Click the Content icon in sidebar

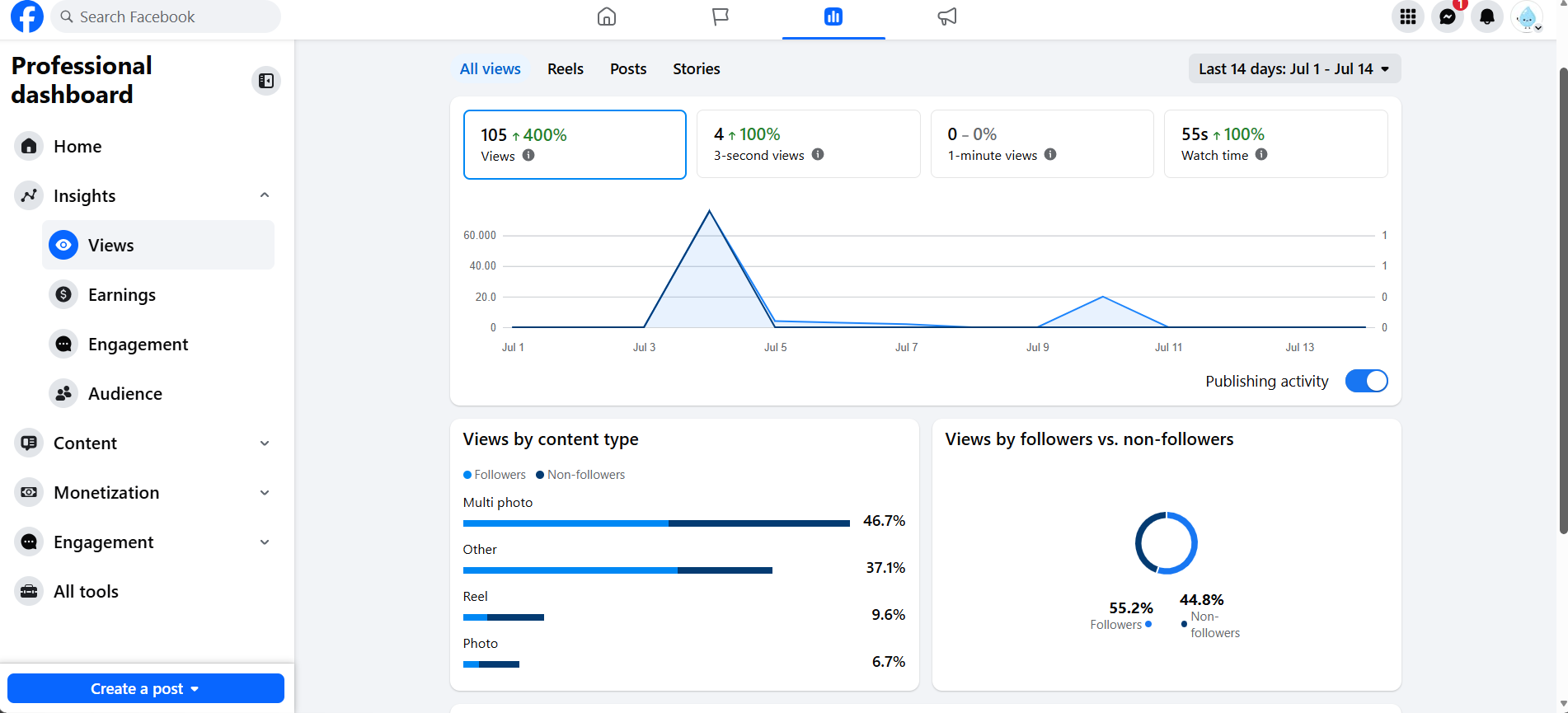[x=29, y=443]
